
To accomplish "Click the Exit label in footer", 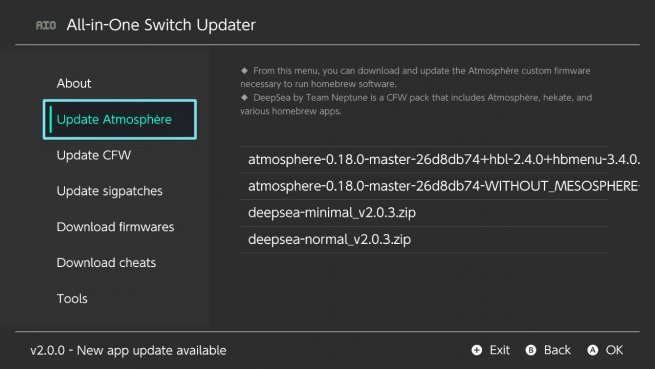I will click(x=500, y=350).
